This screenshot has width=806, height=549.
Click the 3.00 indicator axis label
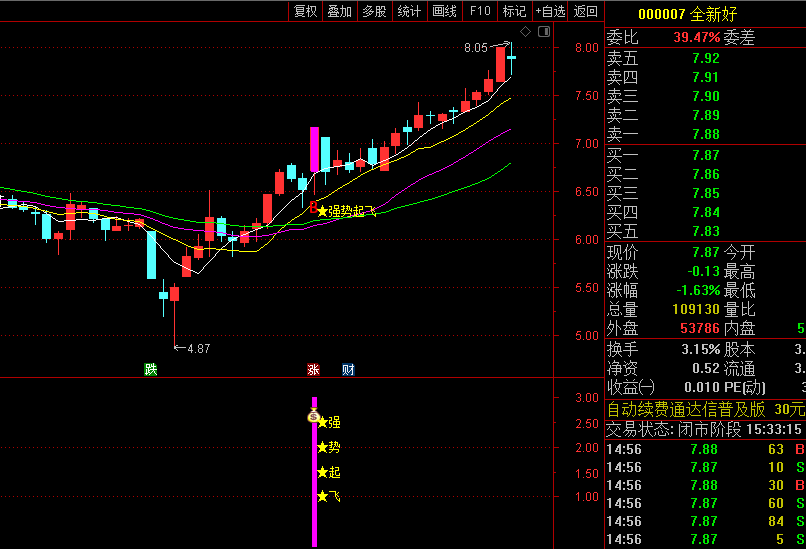pyautogui.click(x=587, y=398)
